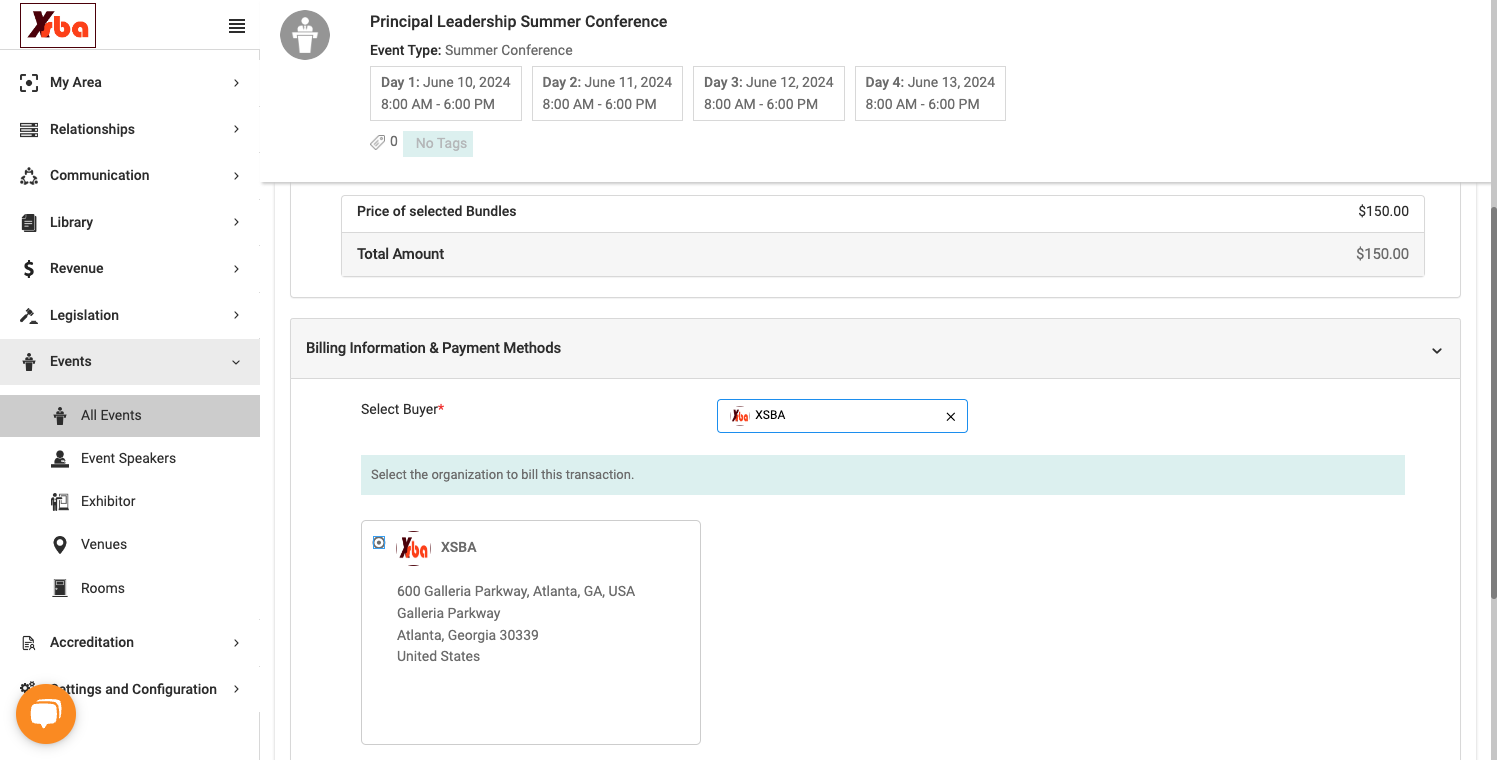1497x760 pixels.
Task: Click the Venues location pin icon
Action: (60, 544)
